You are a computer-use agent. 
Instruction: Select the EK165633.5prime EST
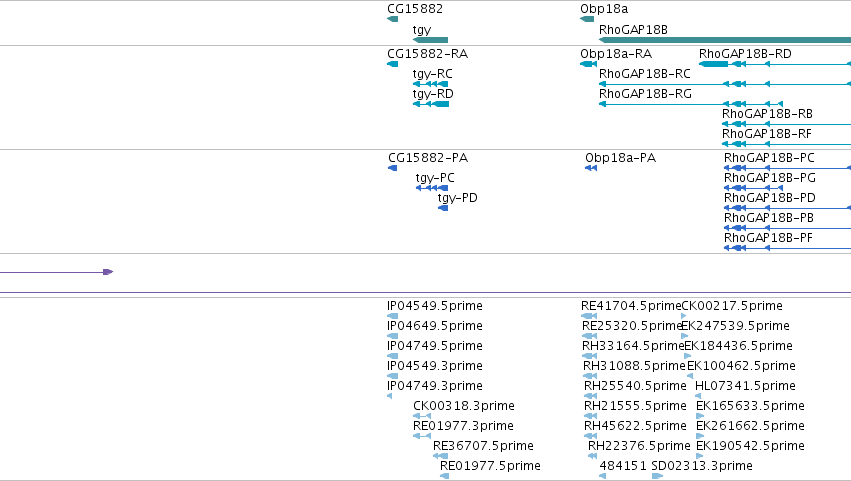[700, 416]
